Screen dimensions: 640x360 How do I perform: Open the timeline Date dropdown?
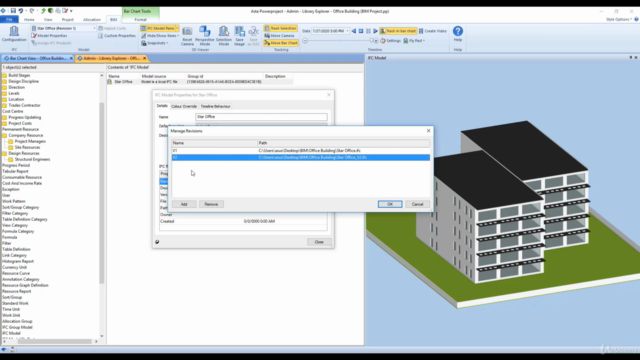click(x=347, y=31)
